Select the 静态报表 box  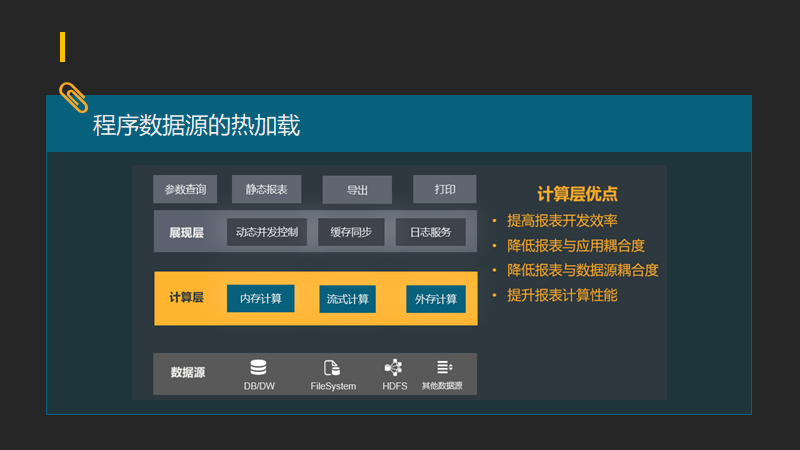coord(266,189)
